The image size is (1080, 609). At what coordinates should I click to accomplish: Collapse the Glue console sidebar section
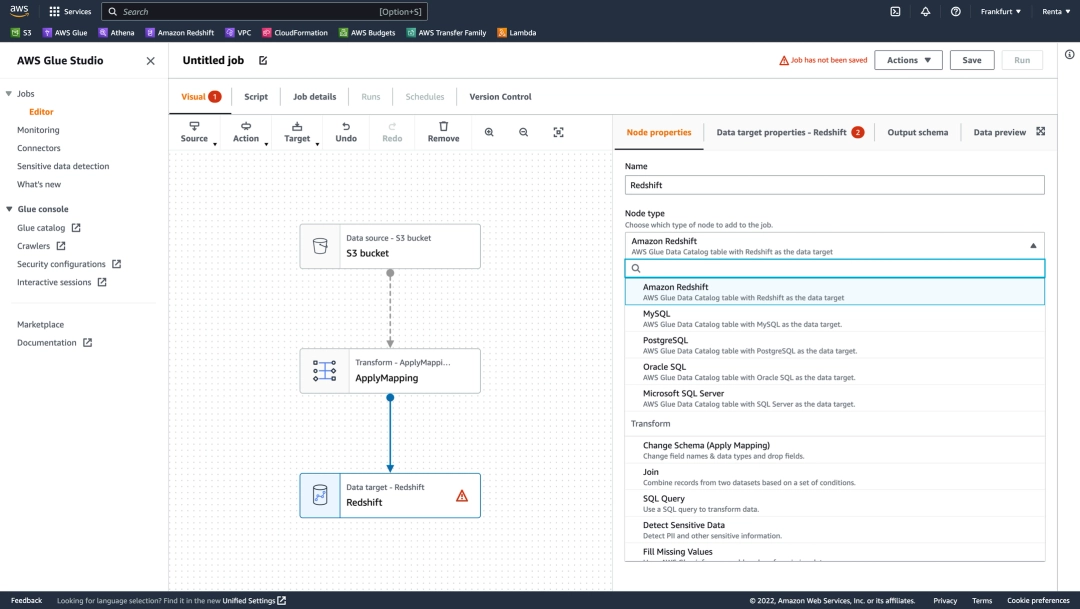[x=8, y=208]
